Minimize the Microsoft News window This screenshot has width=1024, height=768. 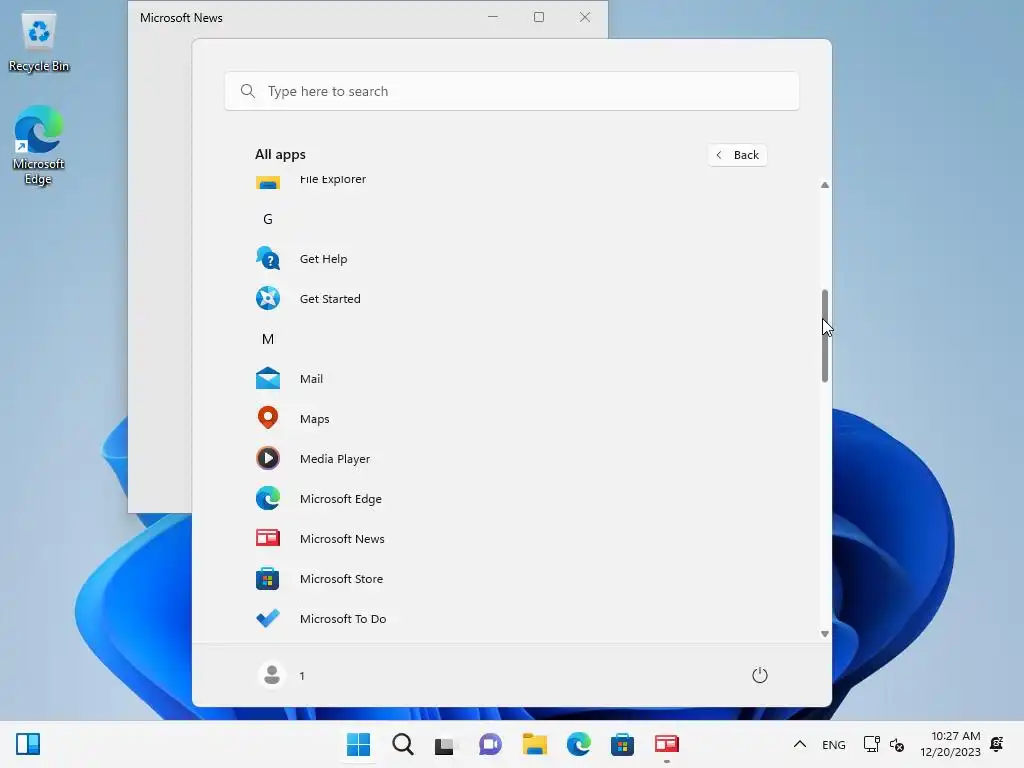coord(493,18)
